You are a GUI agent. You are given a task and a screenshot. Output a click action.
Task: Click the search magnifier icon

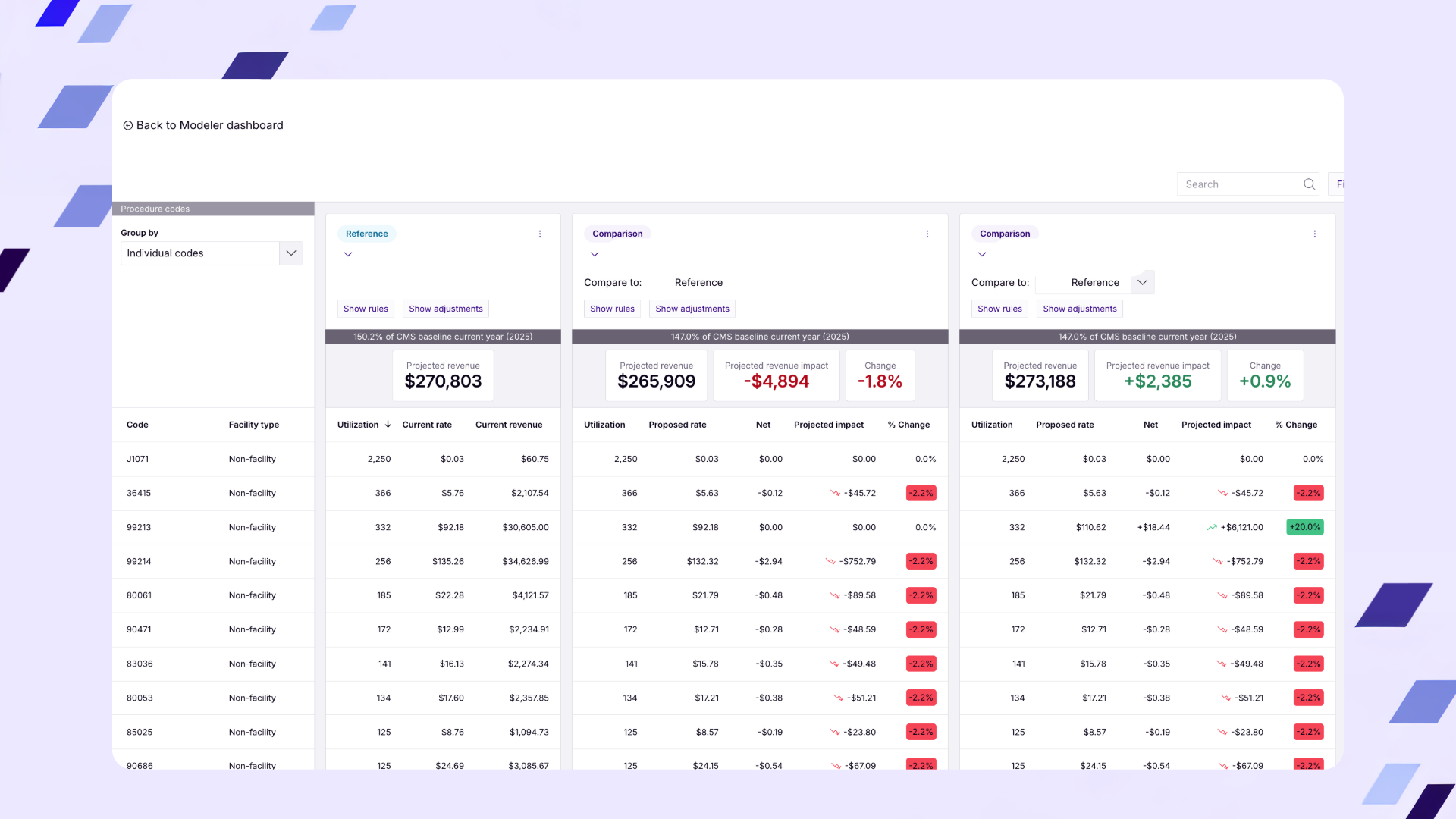(x=1309, y=184)
